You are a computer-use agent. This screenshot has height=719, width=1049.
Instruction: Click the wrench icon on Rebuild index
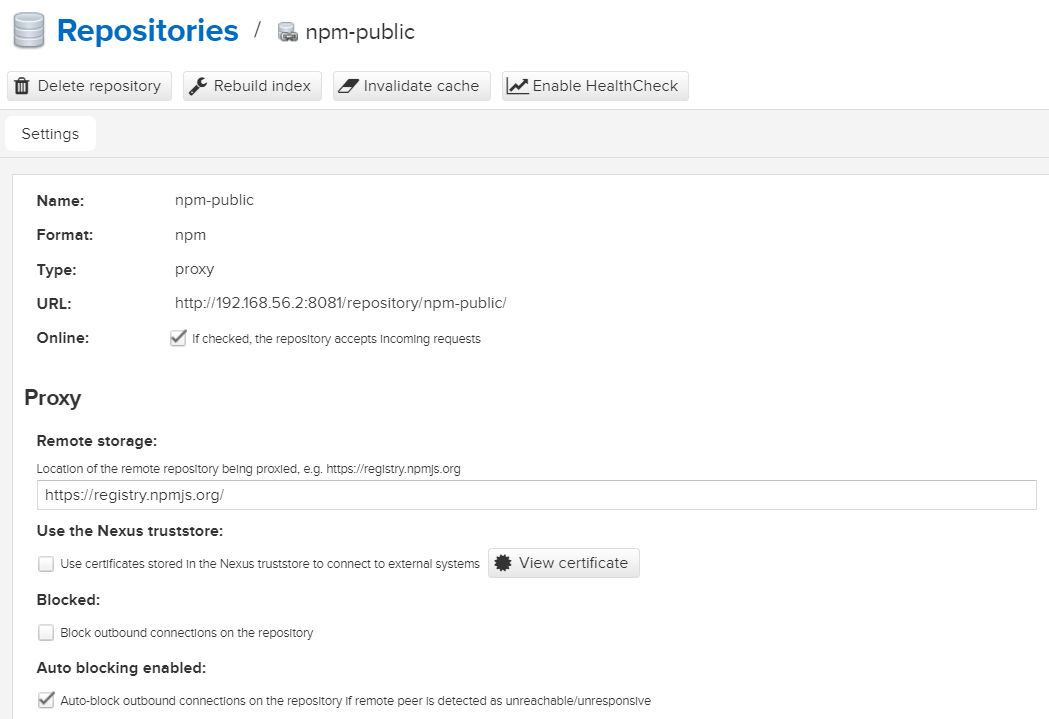click(x=198, y=86)
